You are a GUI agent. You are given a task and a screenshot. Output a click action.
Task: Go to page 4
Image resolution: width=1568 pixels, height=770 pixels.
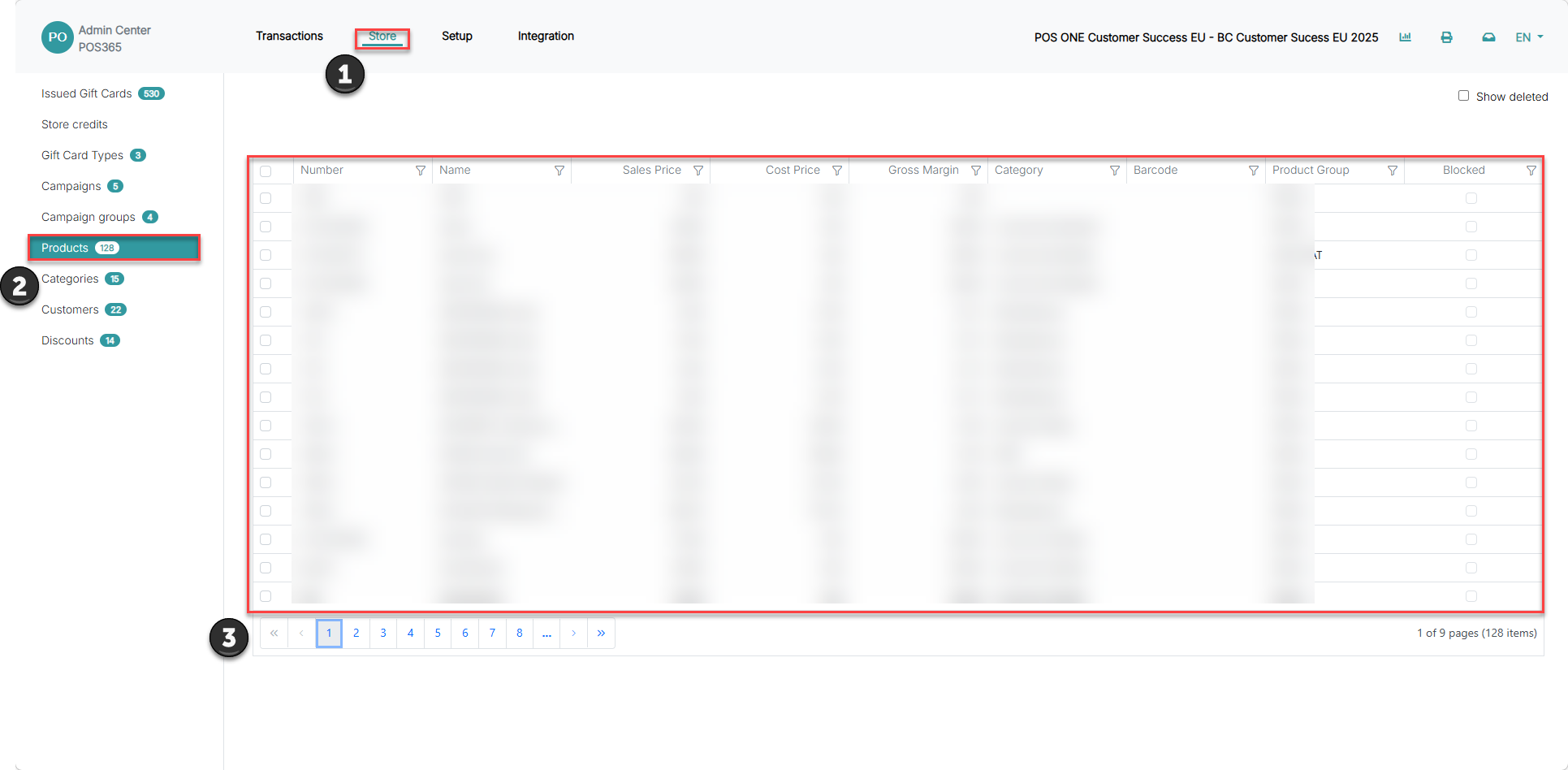[x=411, y=633]
